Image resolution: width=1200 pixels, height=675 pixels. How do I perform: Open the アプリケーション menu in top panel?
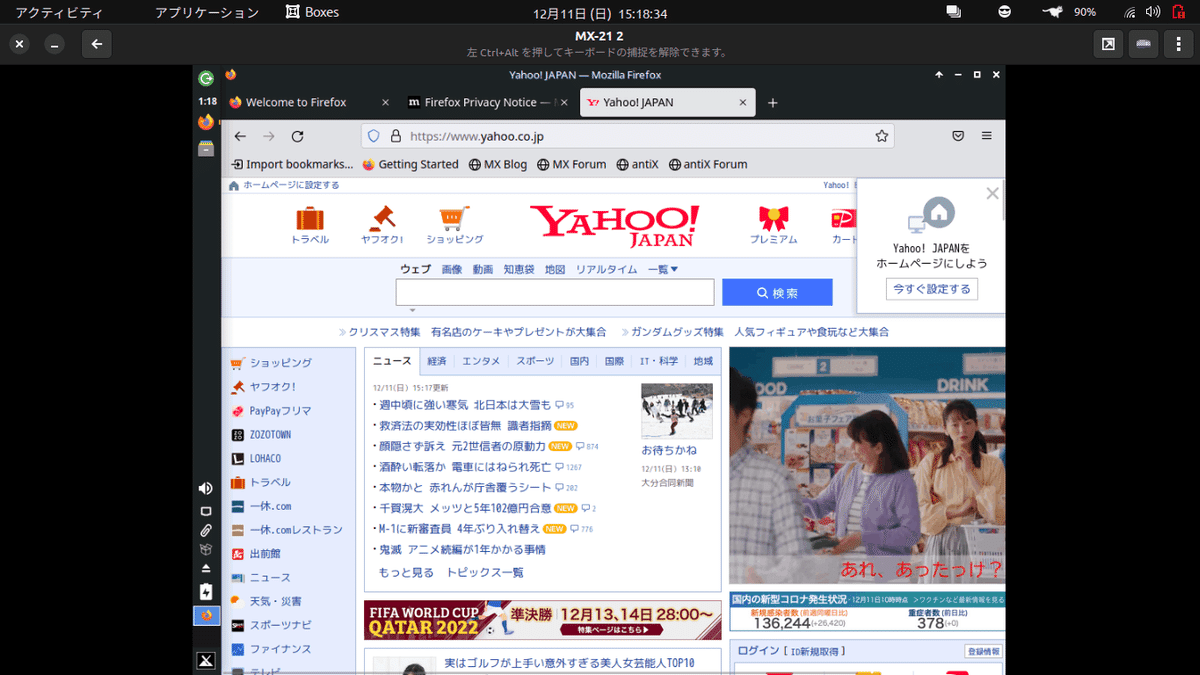click(x=206, y=12)
